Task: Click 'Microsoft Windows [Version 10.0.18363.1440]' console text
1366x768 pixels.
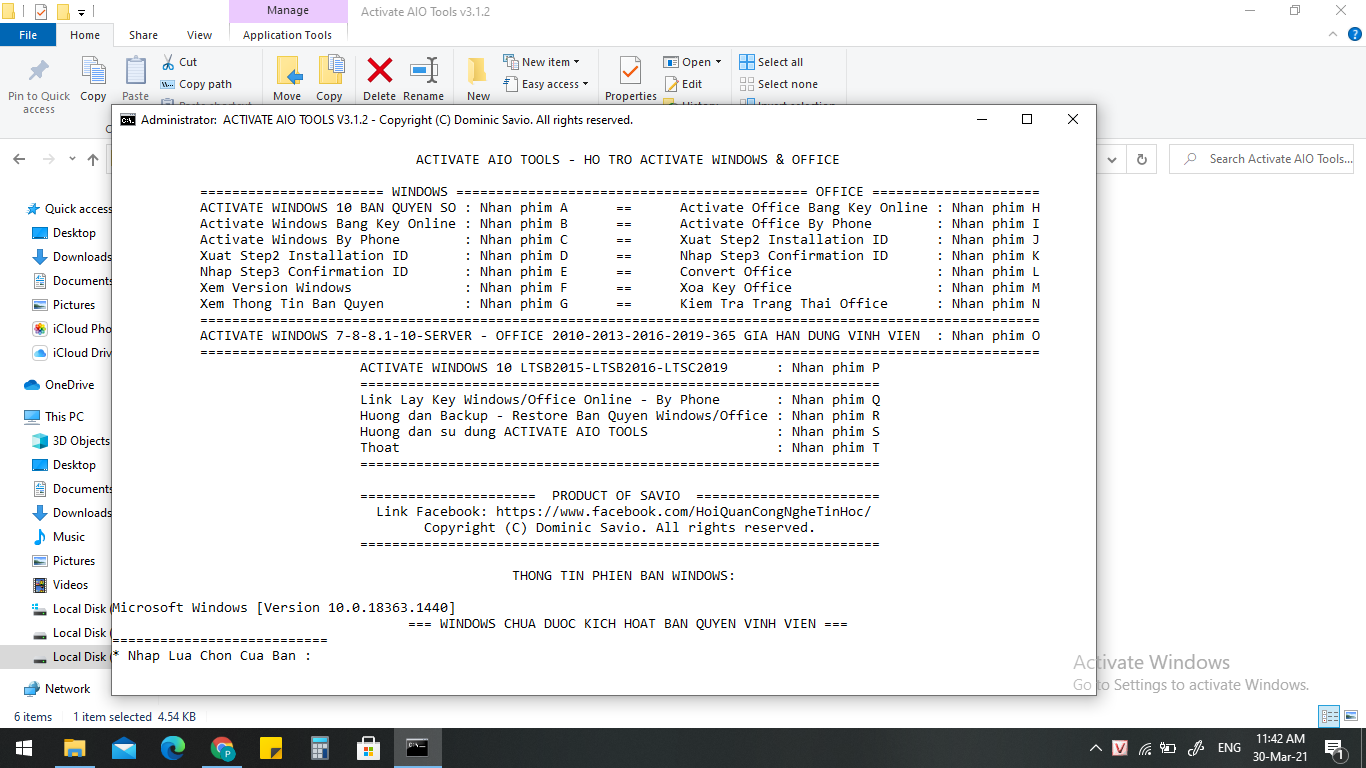Action: pos(284,608)
